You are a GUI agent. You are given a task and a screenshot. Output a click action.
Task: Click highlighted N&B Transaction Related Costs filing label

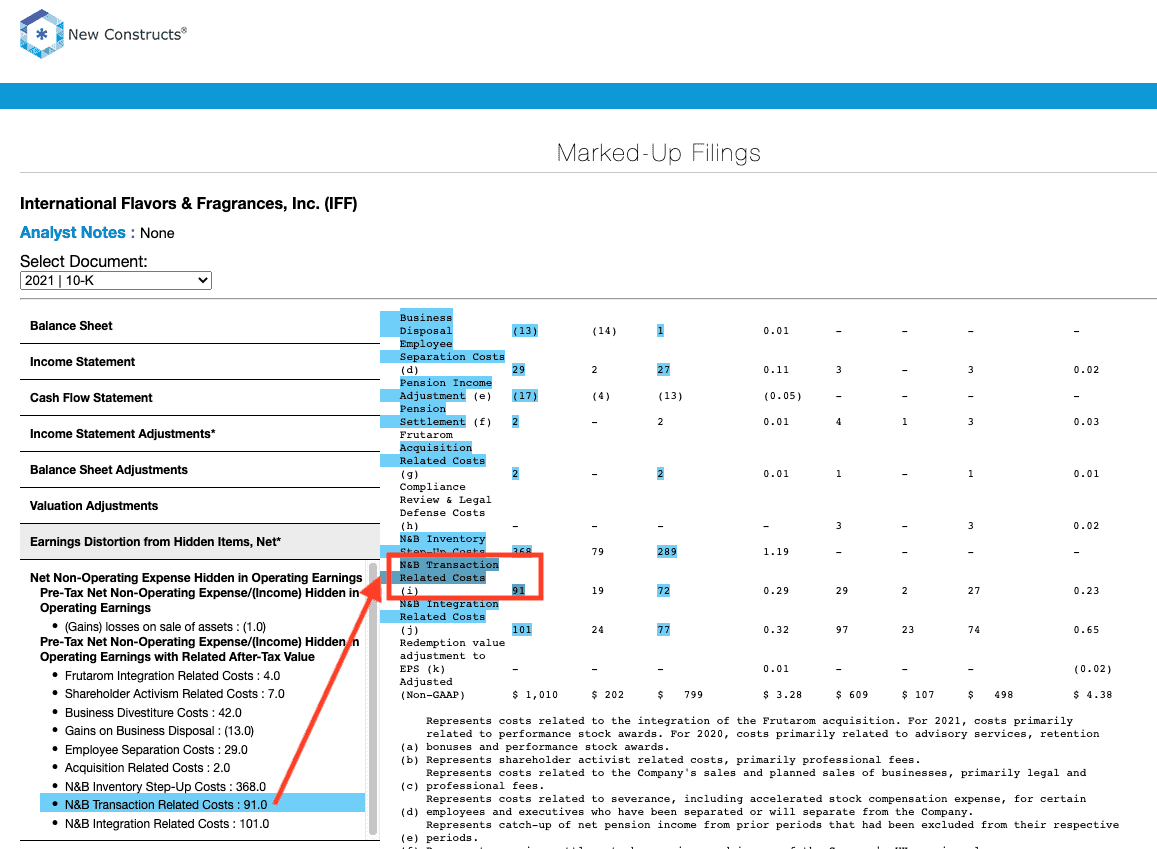(449, 572)
